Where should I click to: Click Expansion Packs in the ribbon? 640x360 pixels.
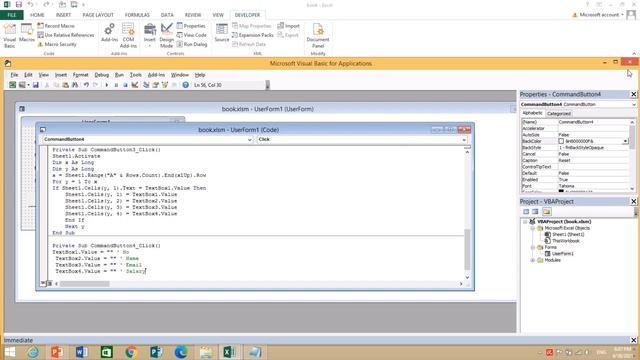click(x=252, y=35)
